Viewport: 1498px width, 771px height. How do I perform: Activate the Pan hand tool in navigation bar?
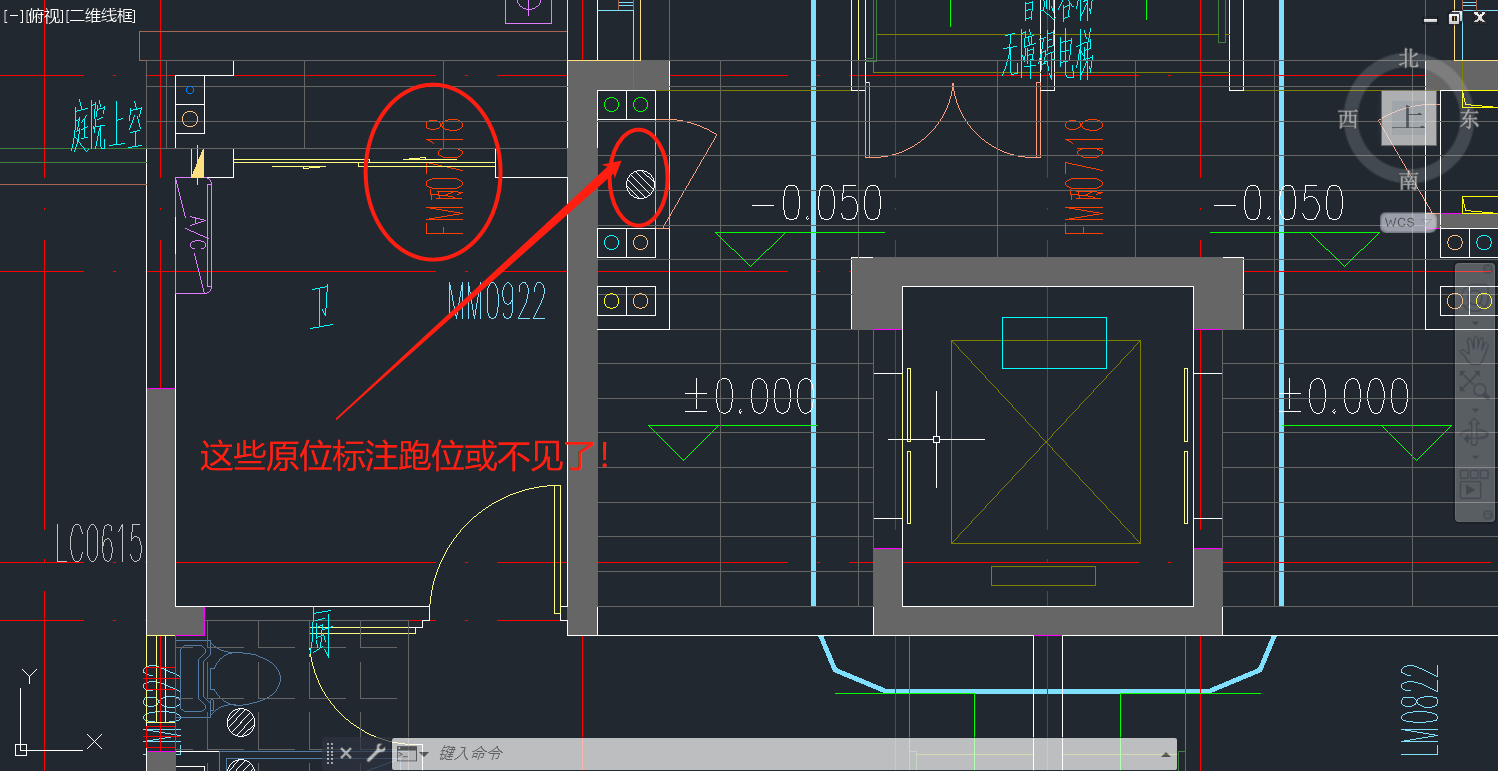coord(1472,349)
